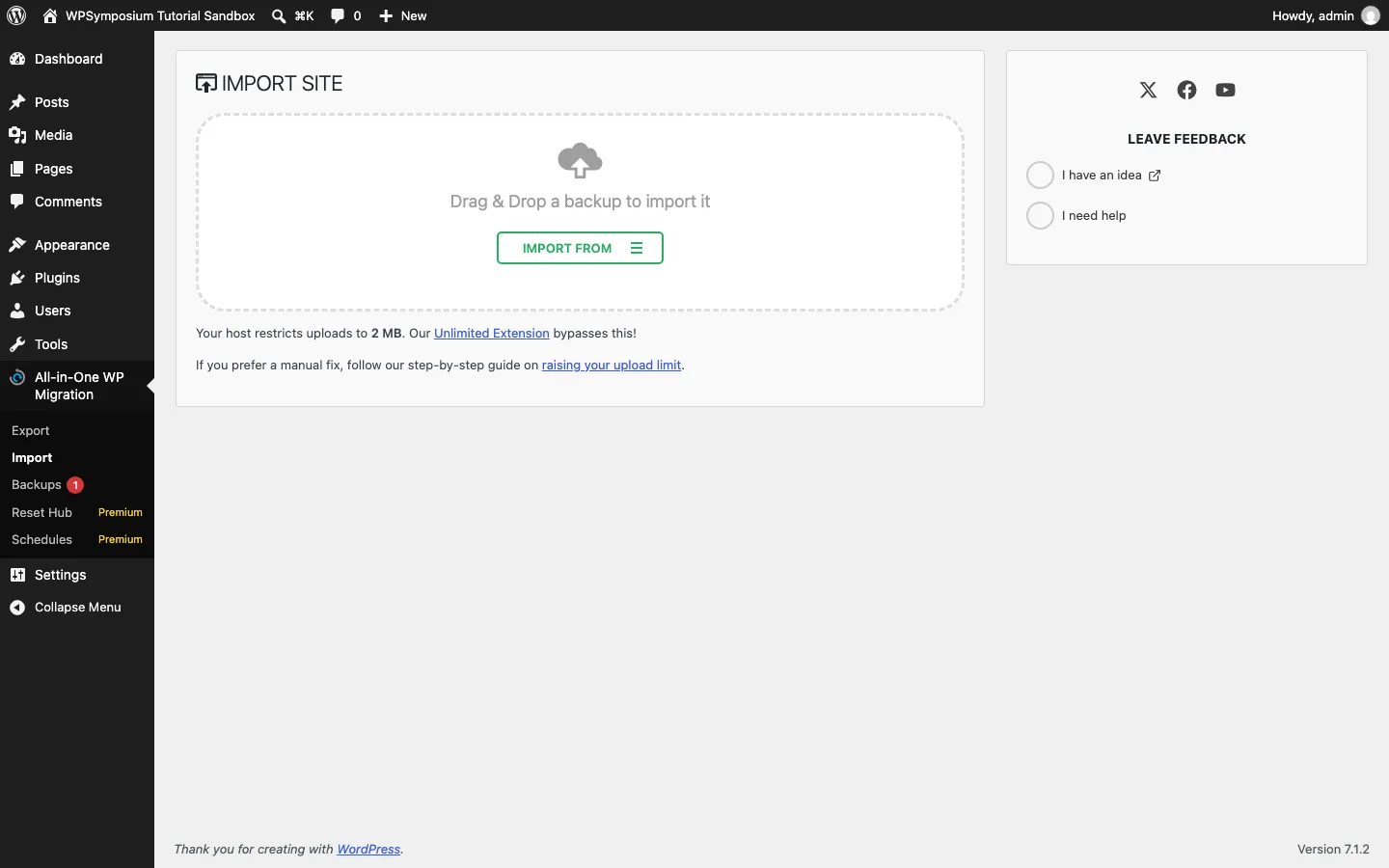This screenshot has height=868, width=1389.
Task: Click 'Howdy, admin' account text
Action: pos(1314,15)
